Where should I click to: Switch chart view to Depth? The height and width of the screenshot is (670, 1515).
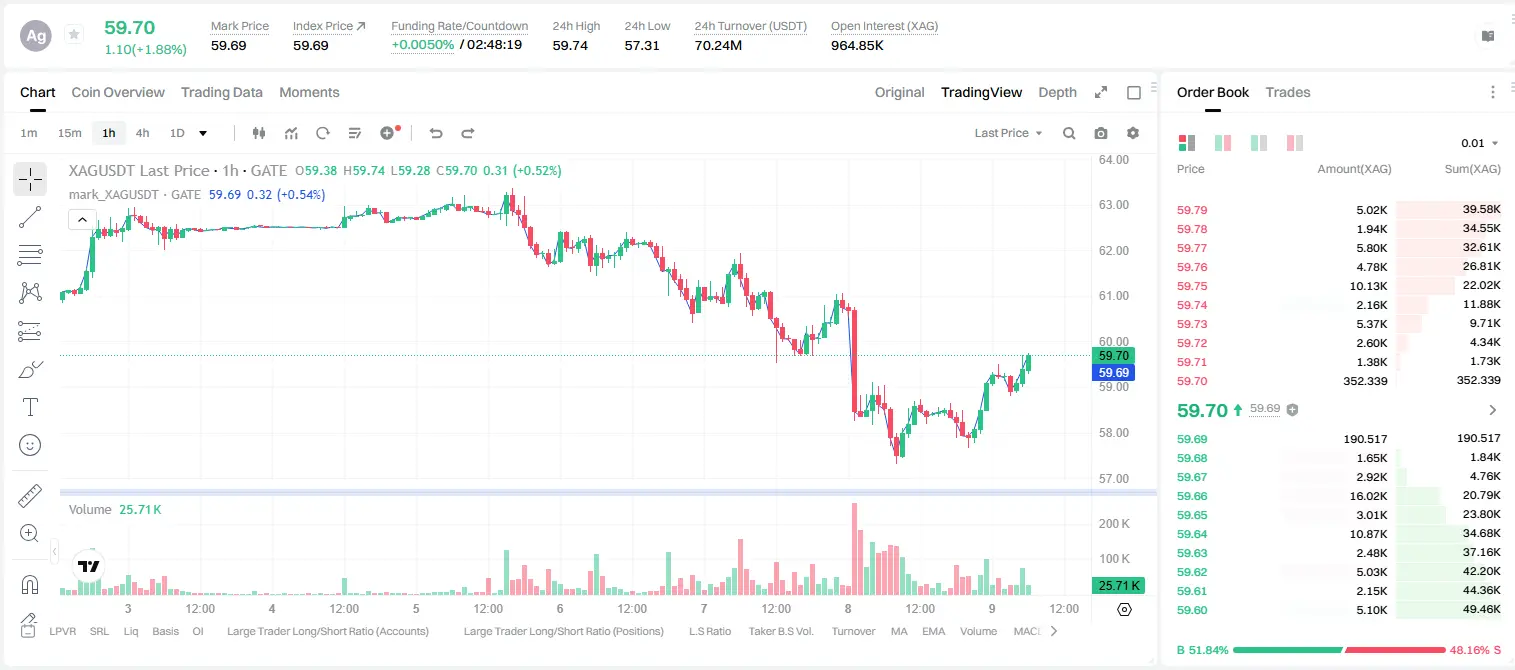pyautogui.click(x=1057, y=92)
